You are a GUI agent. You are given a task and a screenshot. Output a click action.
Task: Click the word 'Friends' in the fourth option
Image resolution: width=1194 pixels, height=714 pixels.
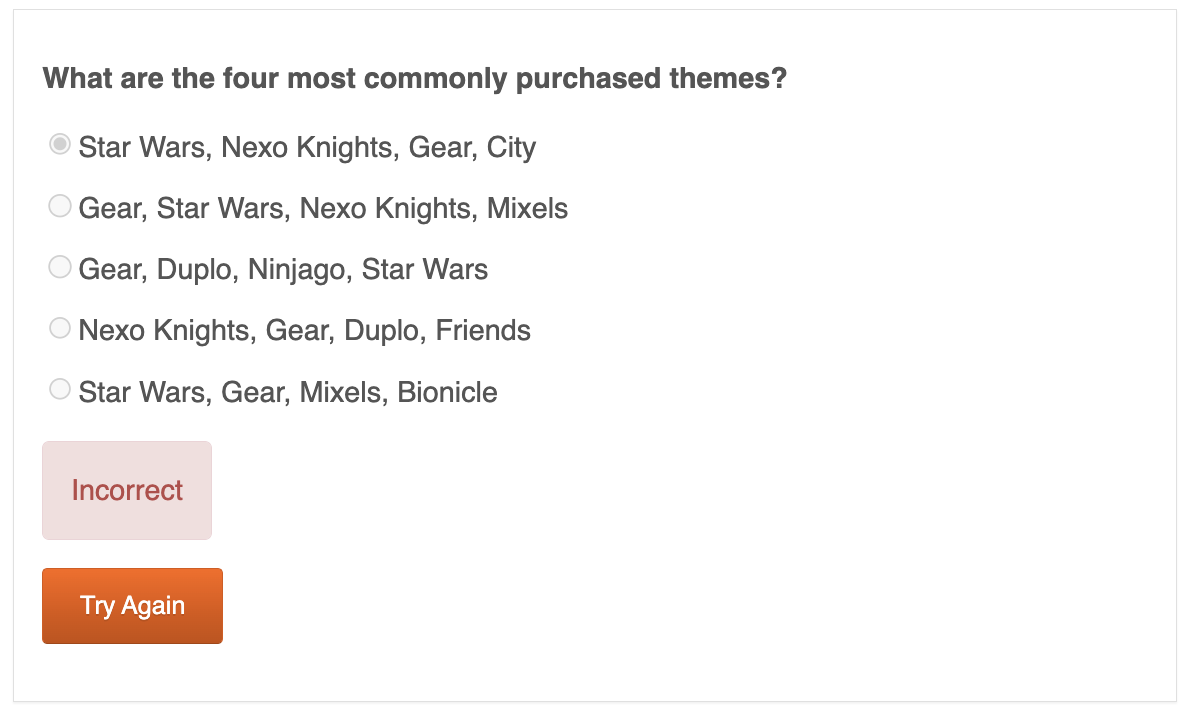point(483,331)
